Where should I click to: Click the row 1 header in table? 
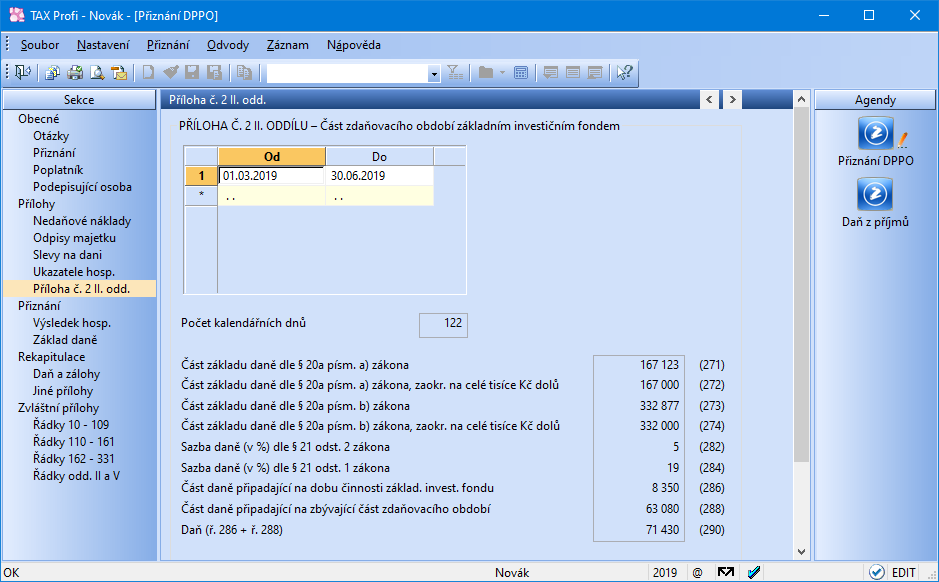[201, 176]
